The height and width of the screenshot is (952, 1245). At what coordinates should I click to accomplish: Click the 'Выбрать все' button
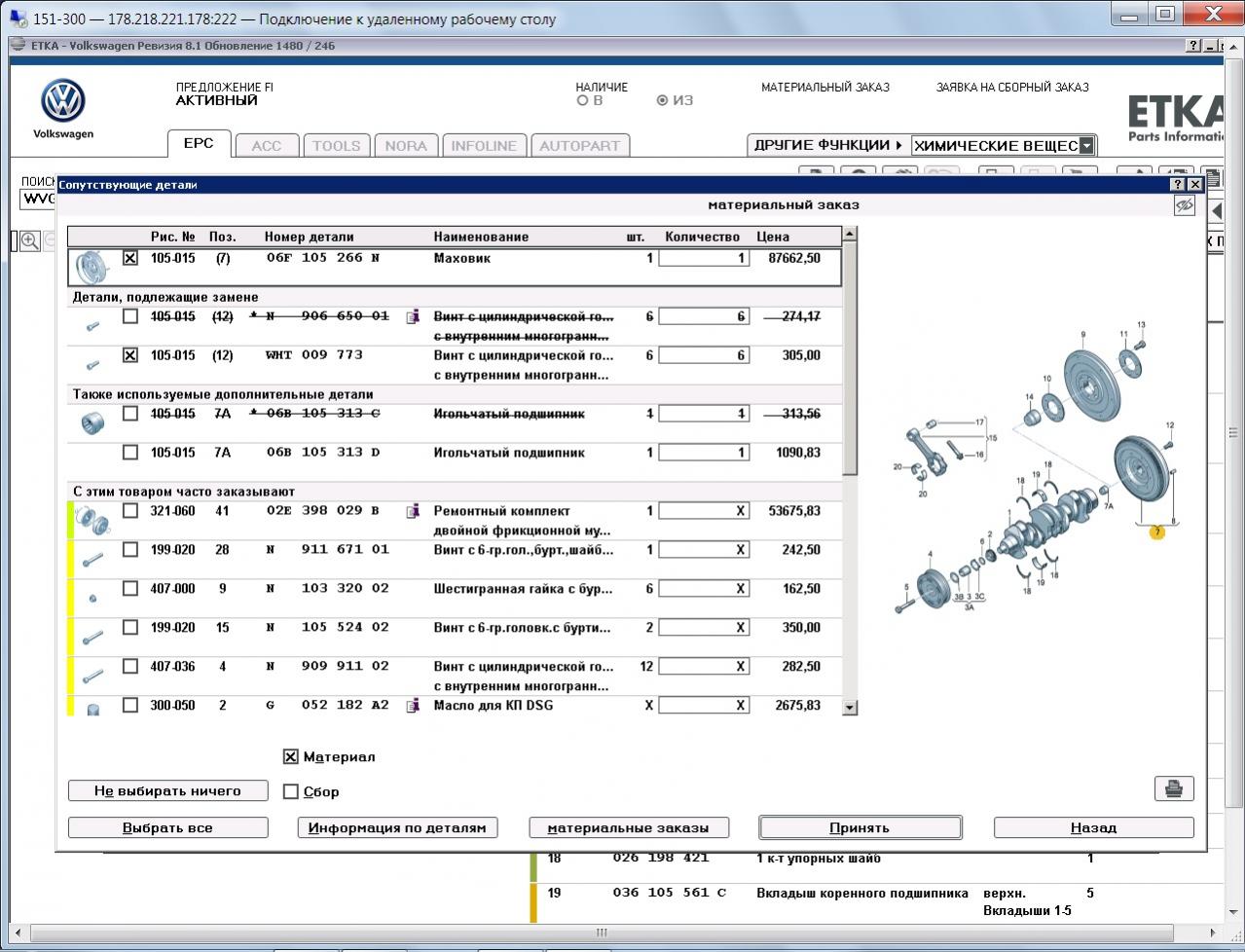[x=167, y=827]
